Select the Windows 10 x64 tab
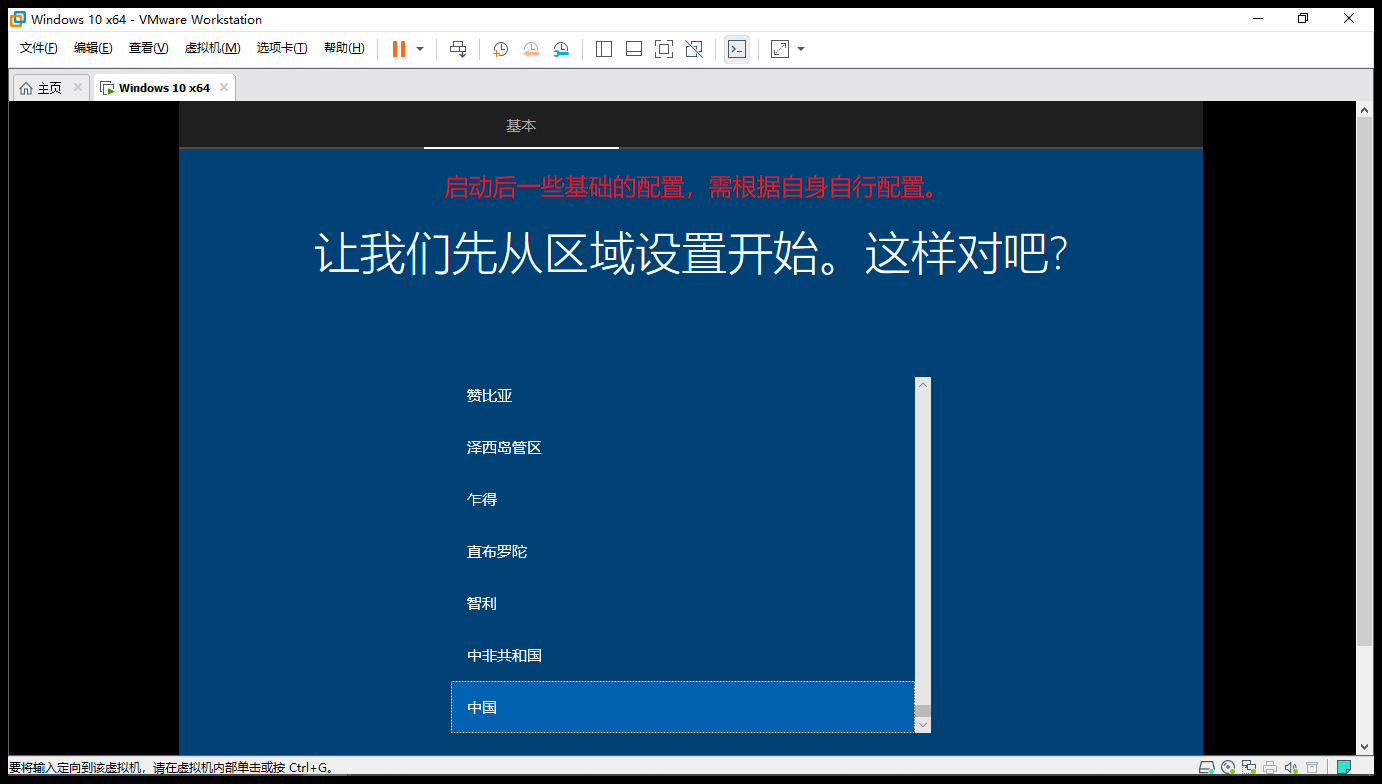Viewport: 1382px width, 784px height. 164,88
